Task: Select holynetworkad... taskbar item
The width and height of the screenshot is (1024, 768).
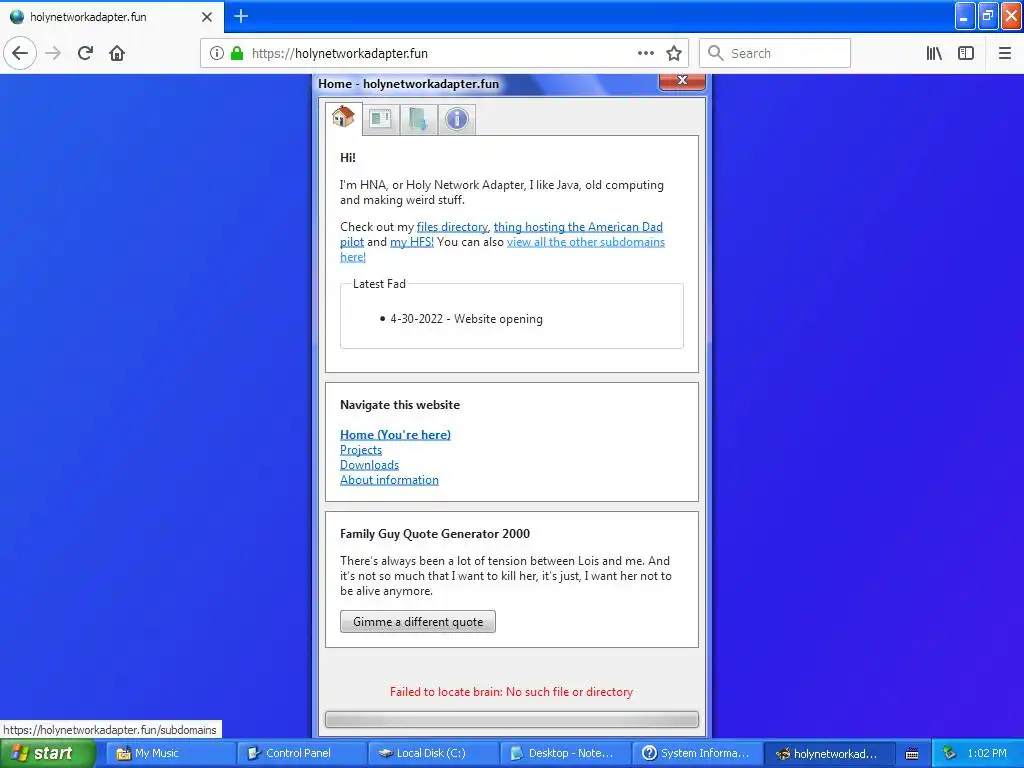Action: [829, 753]
